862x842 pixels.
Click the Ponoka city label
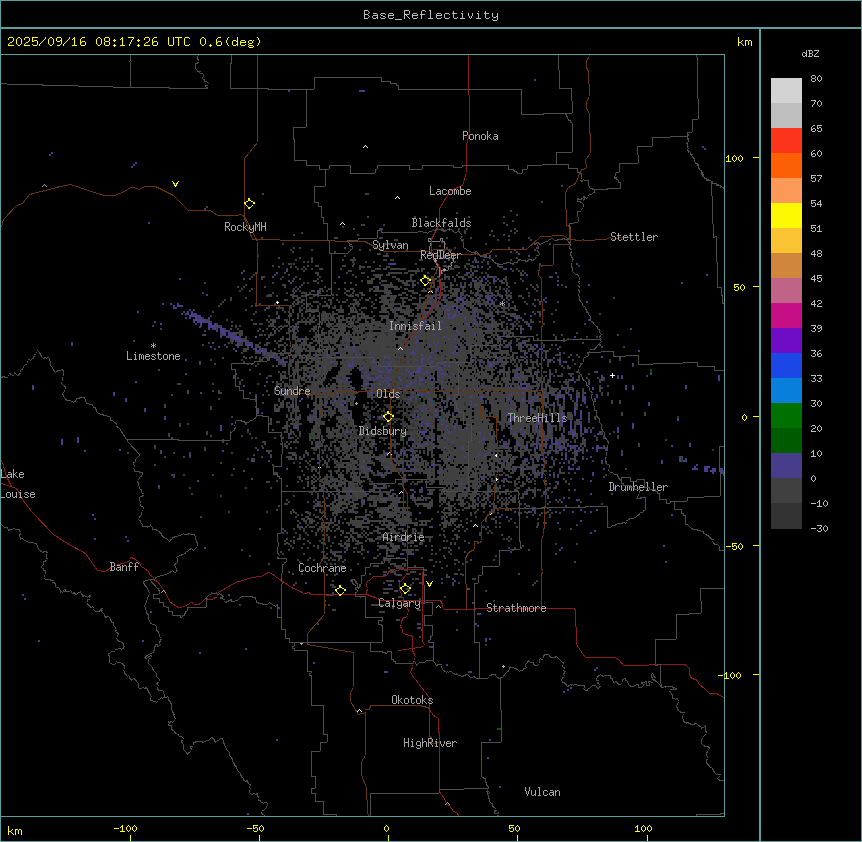click(x=480, y=136)
